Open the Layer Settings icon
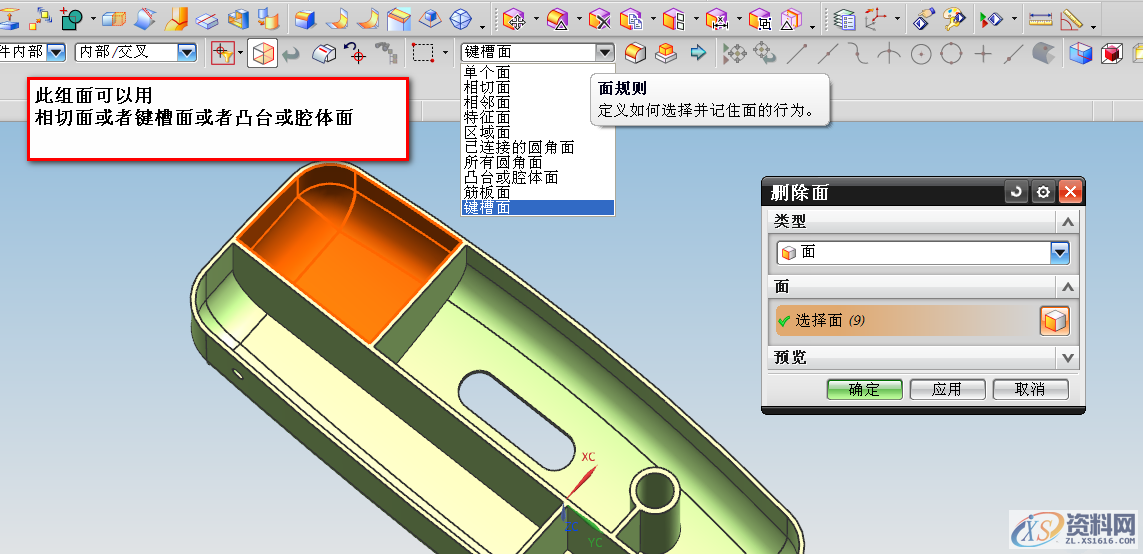 click(844, 18)
